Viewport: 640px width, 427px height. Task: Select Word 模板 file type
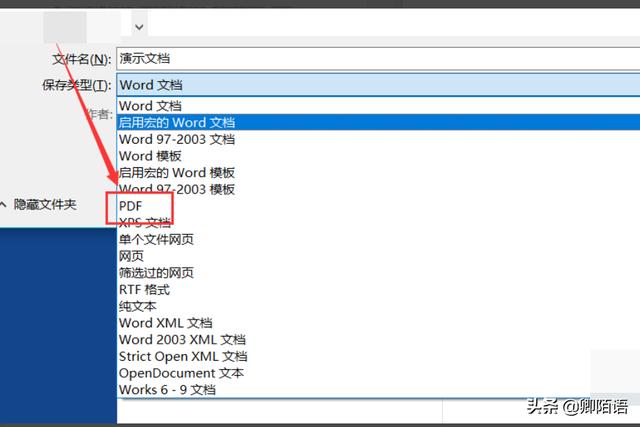tap(150, 156)
